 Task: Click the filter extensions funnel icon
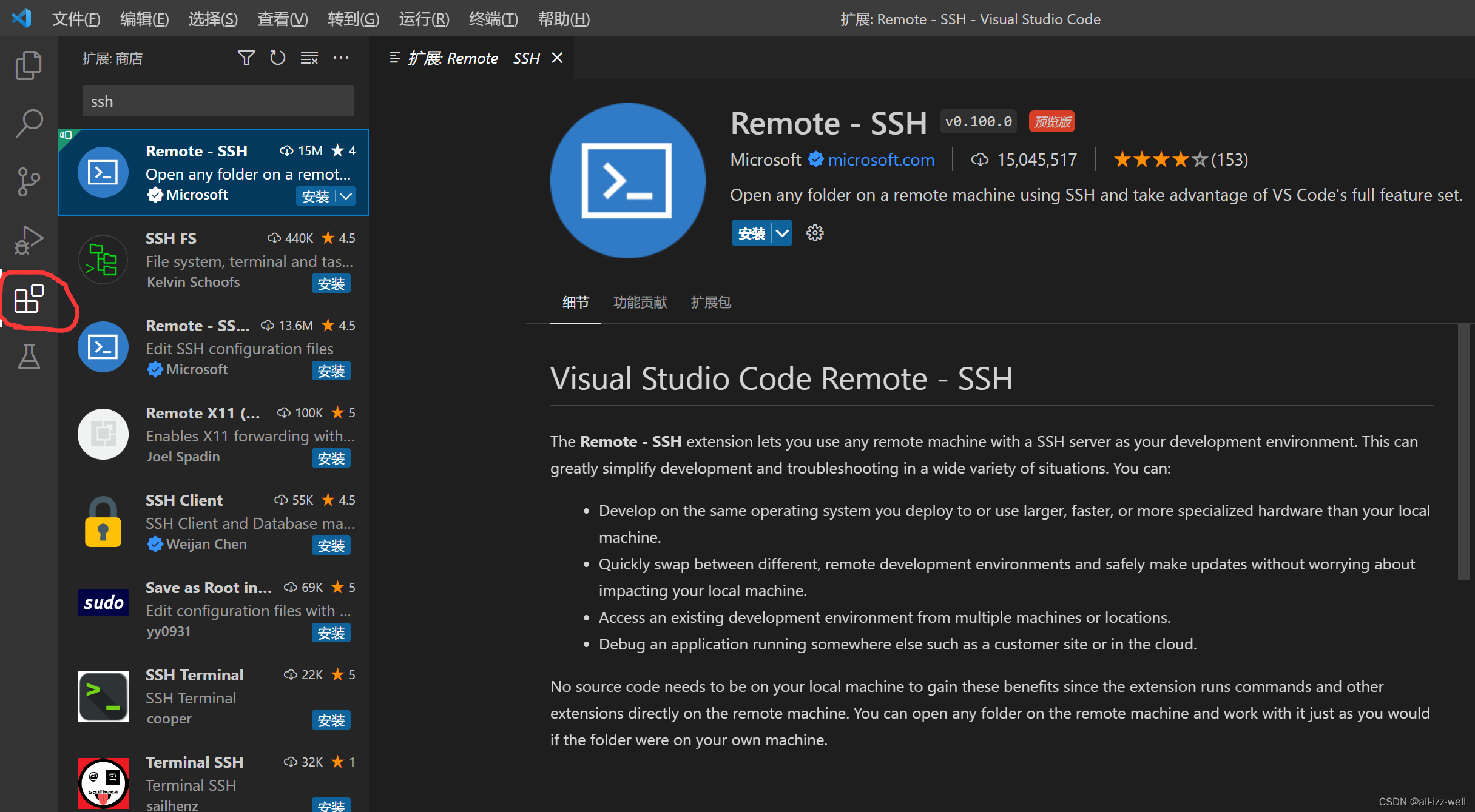pos(246,58)
